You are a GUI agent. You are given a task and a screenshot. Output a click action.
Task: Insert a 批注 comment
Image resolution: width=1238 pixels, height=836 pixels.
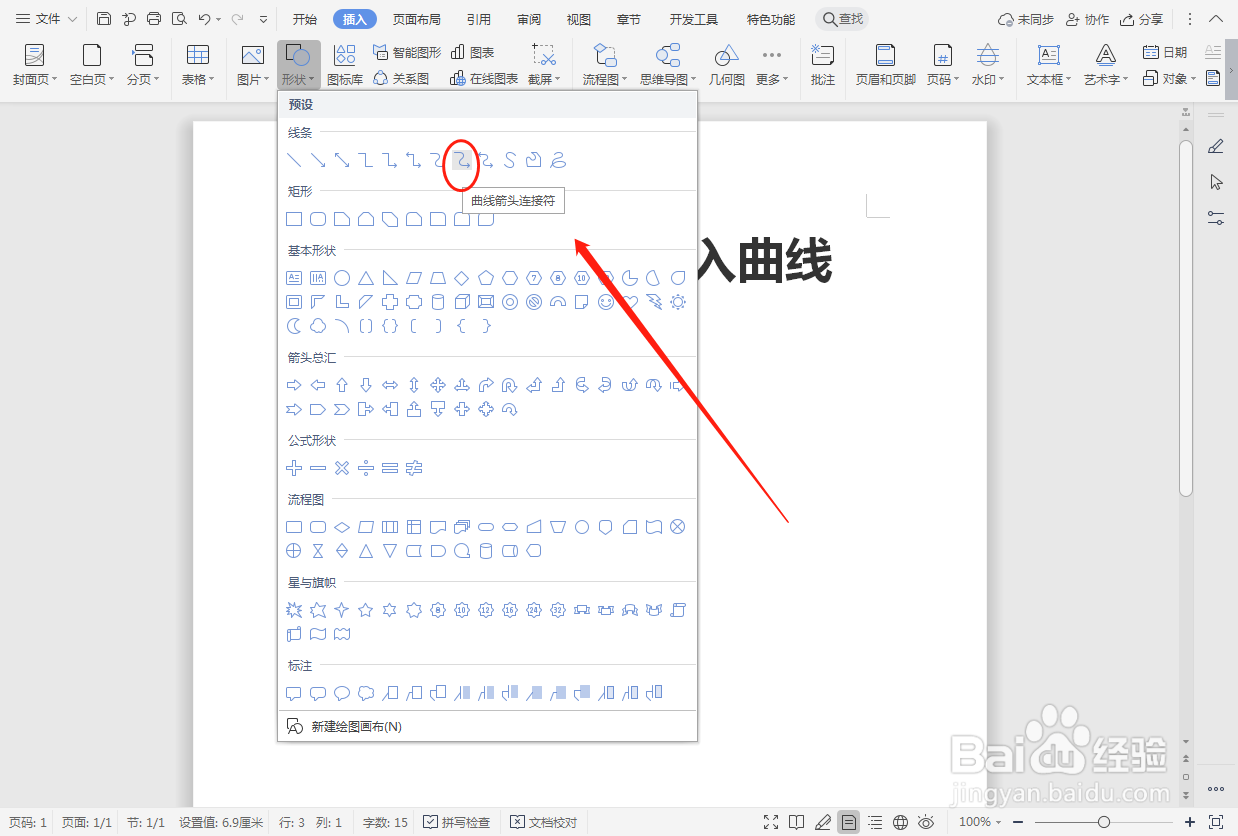click(x=823, y=66)
